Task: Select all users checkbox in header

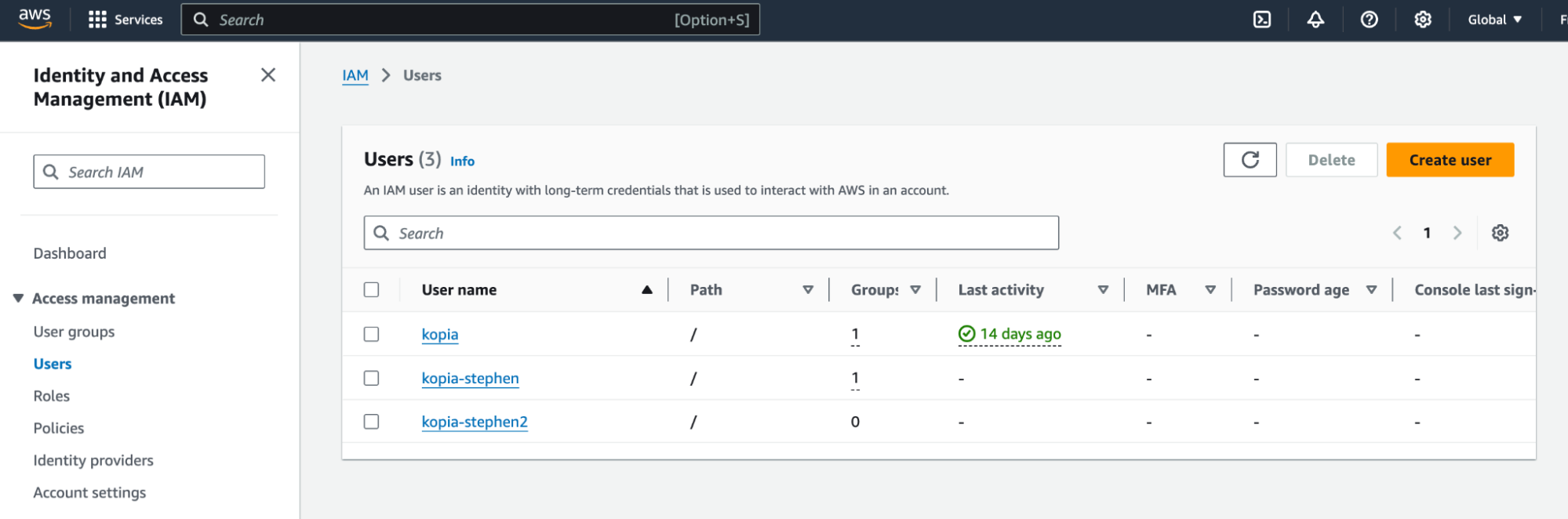Action: 372,290
